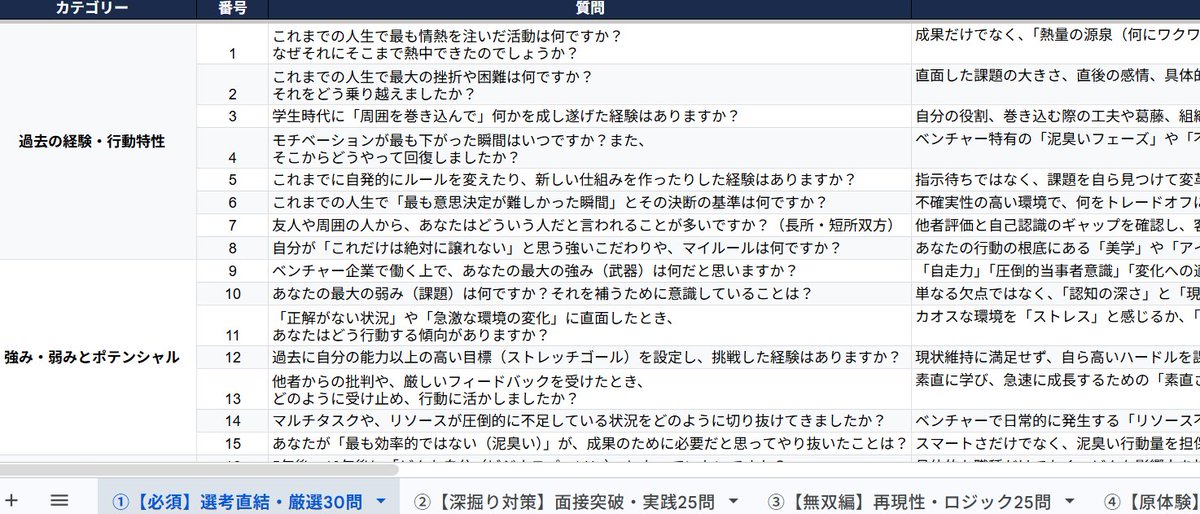
Task: Select the number cell 13
Action: (x=232, y=389)
